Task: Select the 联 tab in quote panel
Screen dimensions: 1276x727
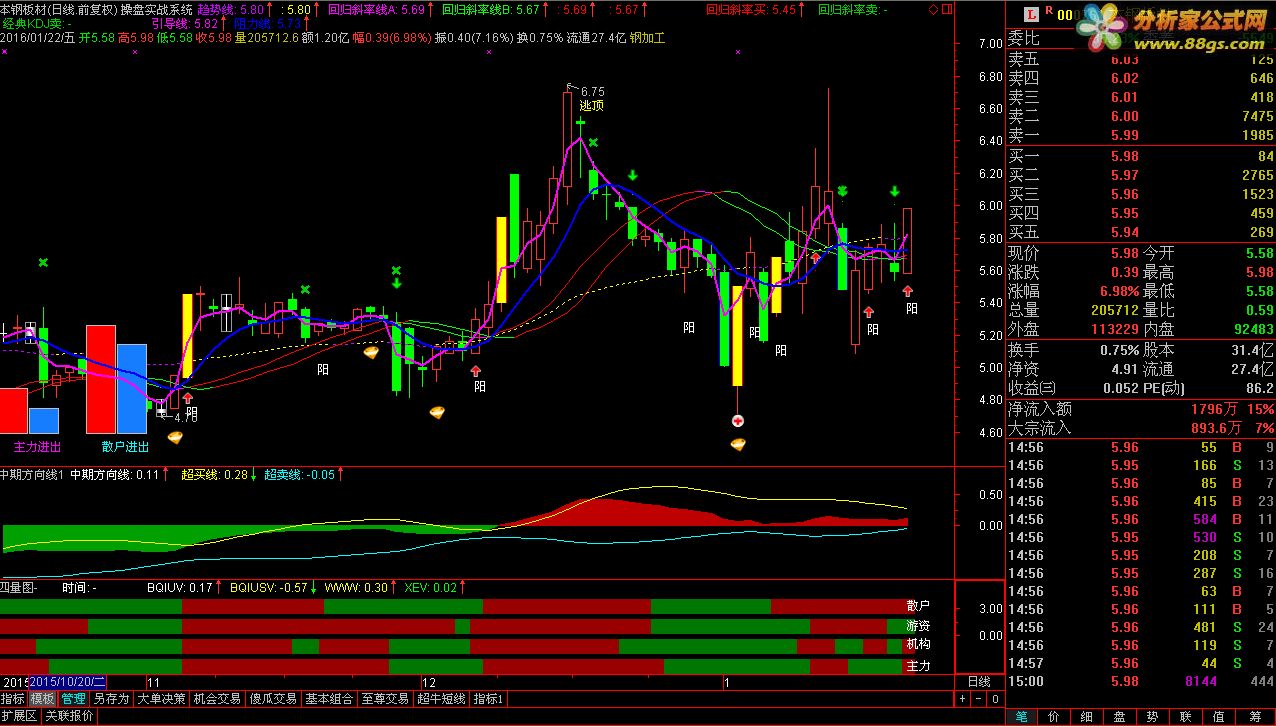Action: [x=1185, y=716]
